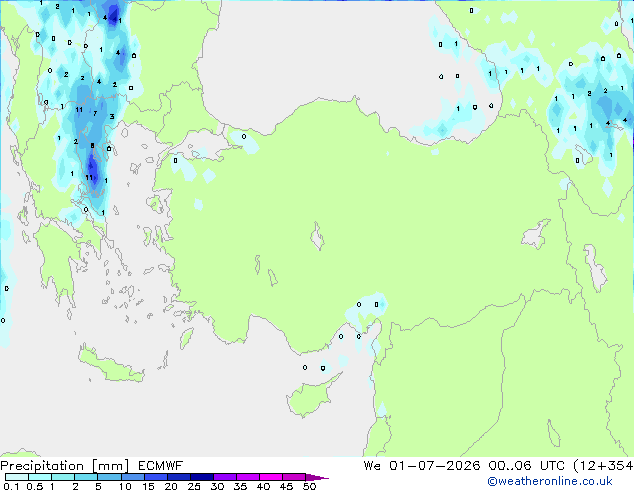Click the 20–25 mm legend swatch
Viewport: 634px width, 490px height.
[178, 477]
